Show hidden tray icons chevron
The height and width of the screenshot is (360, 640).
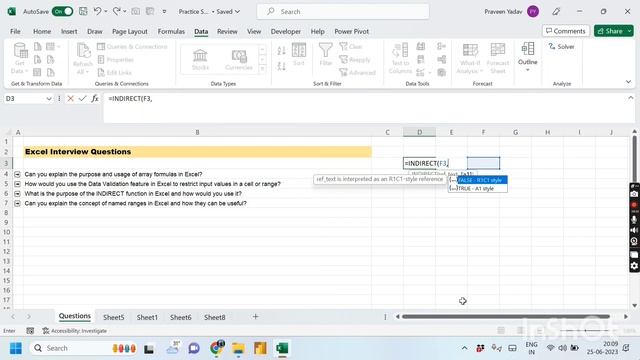click(464, 348)
